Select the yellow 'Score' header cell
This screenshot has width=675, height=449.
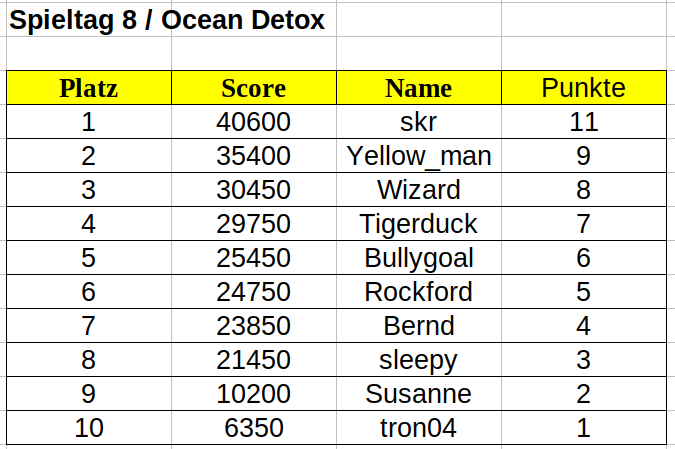[x=253, y=88]
